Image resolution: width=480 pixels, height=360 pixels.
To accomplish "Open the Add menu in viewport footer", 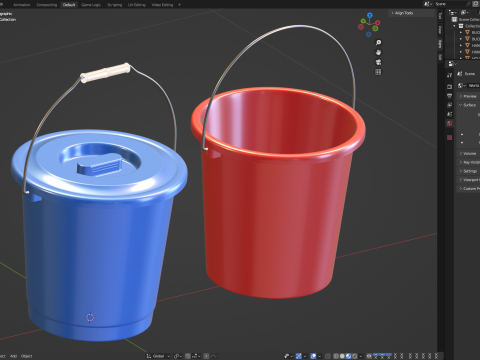I will [x=13, y=356].
